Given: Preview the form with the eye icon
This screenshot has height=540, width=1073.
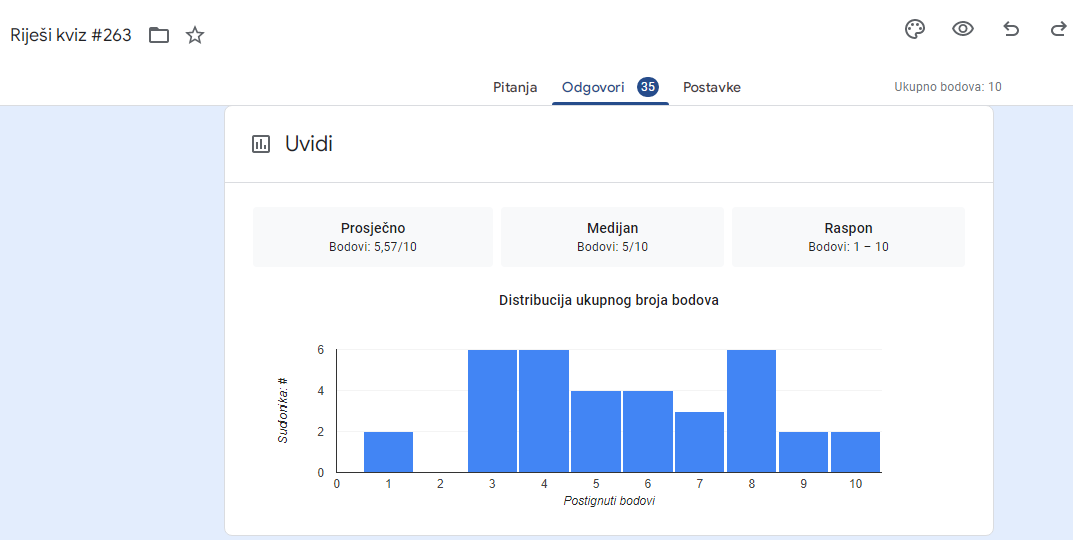Looking at the screenshot, I should pos(963,29).
